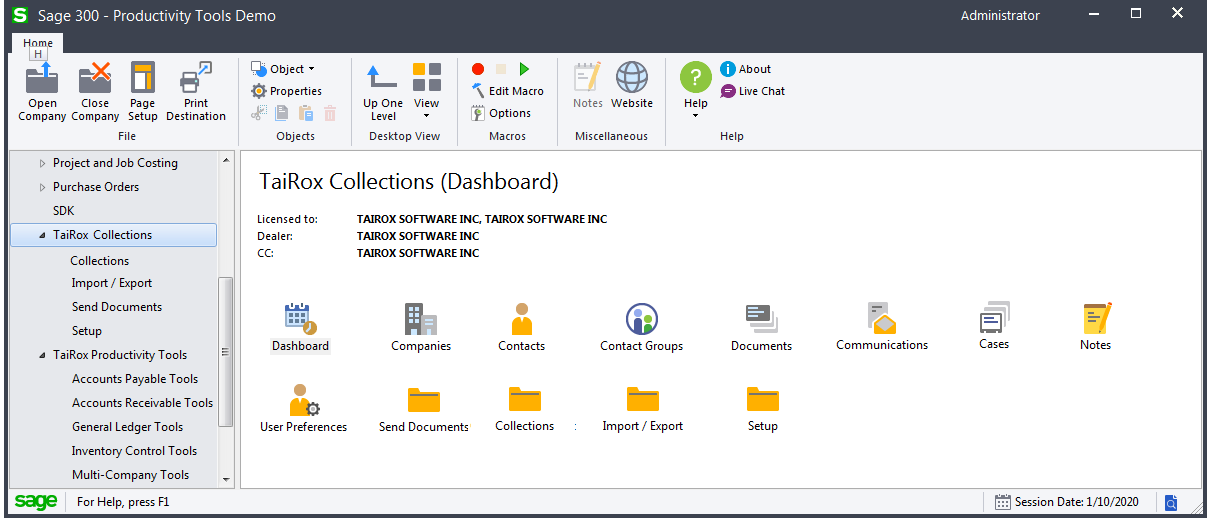
Task: Click the cut scissors icon in Objects group
Action: (x=259, y=113)
